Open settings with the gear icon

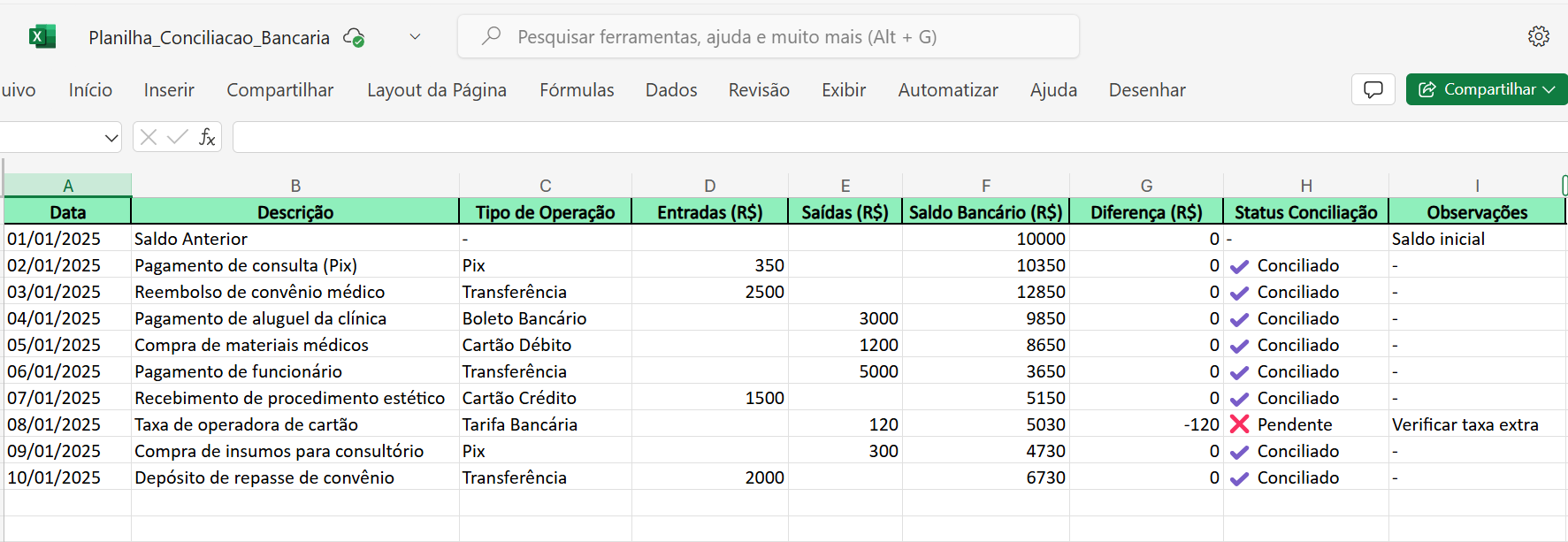click(1538, 36)
